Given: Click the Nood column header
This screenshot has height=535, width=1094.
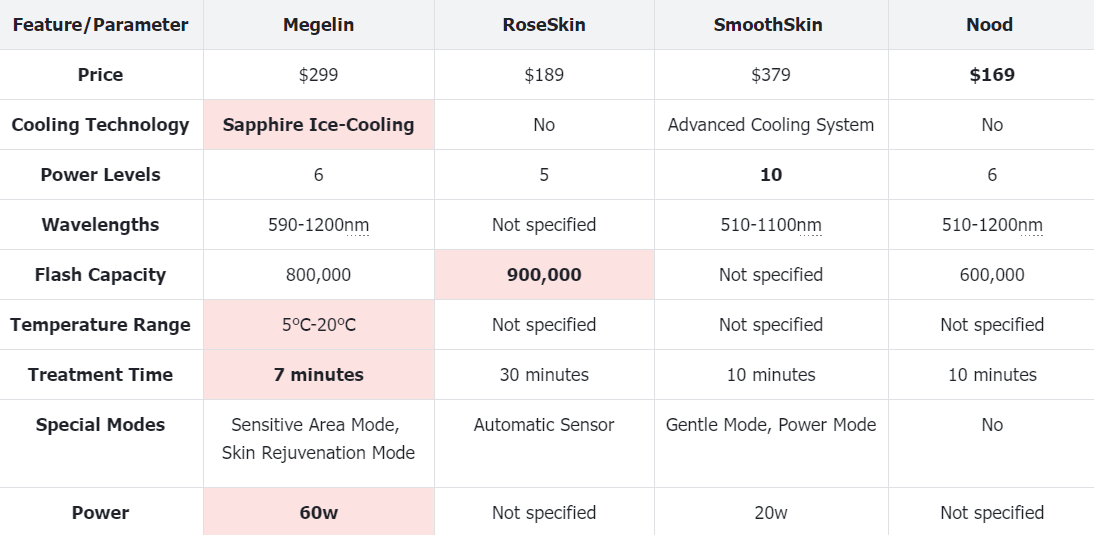Looking at the screenshot, I should (x=991, y=24).
